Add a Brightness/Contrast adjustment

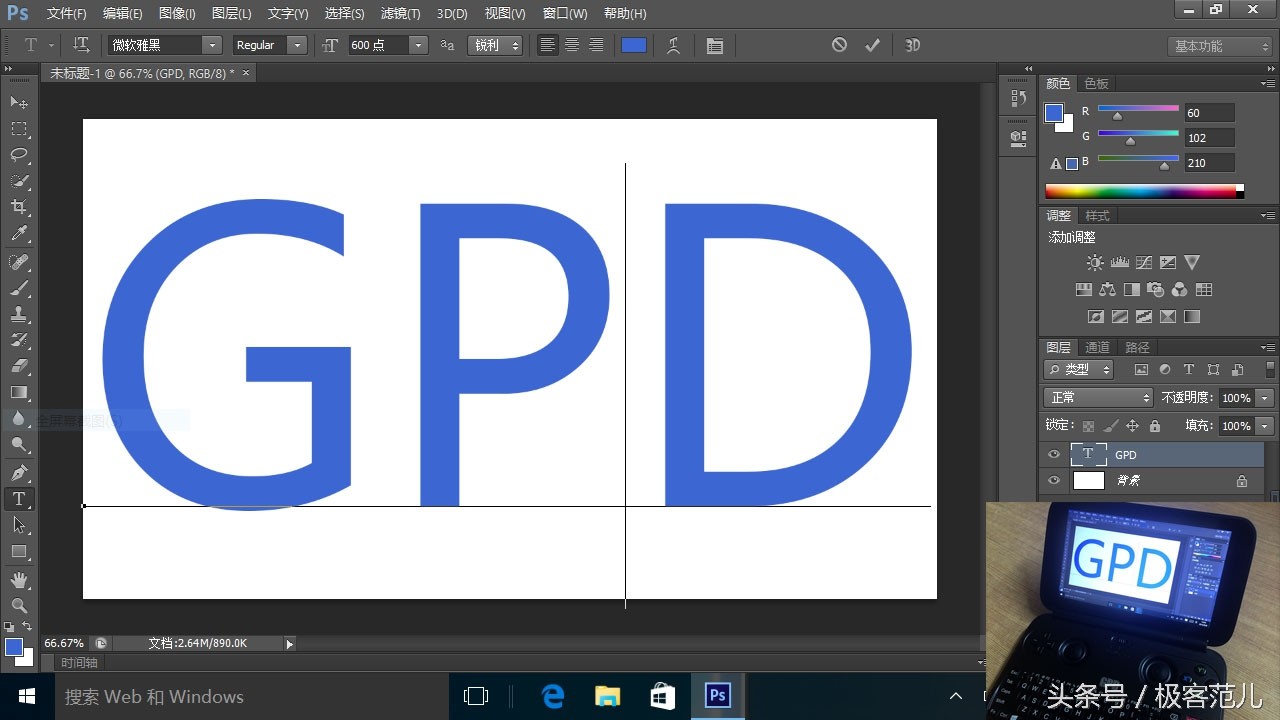(1095, 263)
